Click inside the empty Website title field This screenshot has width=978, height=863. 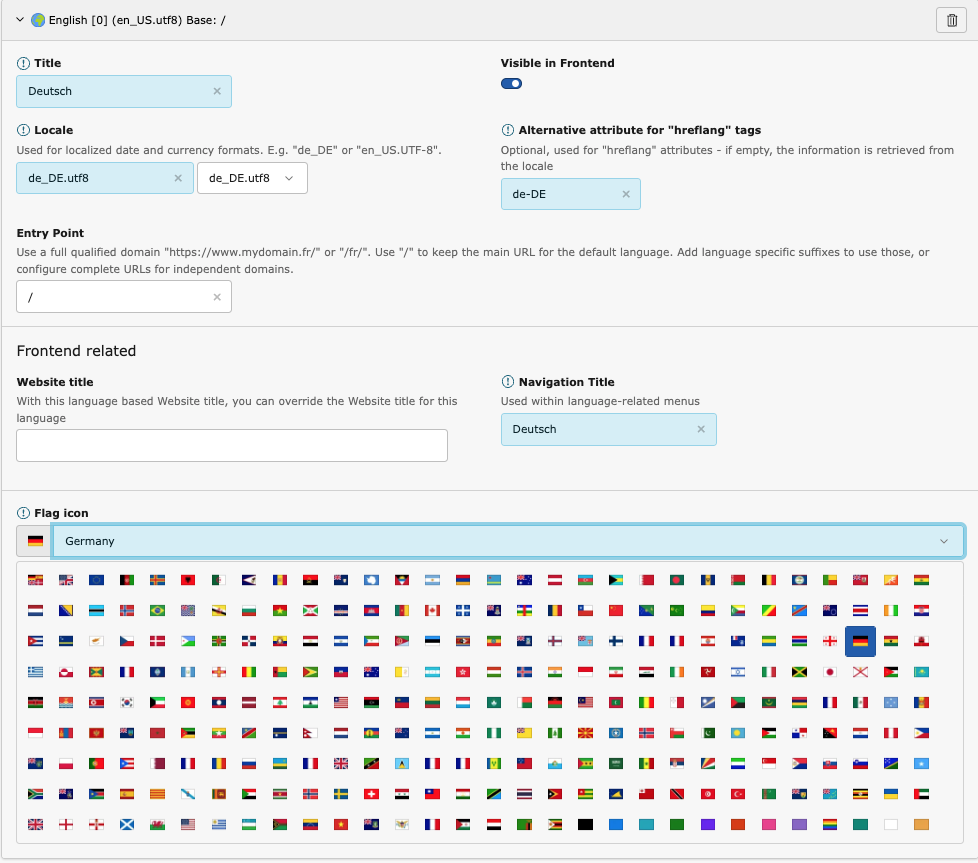tap(231, 445)
